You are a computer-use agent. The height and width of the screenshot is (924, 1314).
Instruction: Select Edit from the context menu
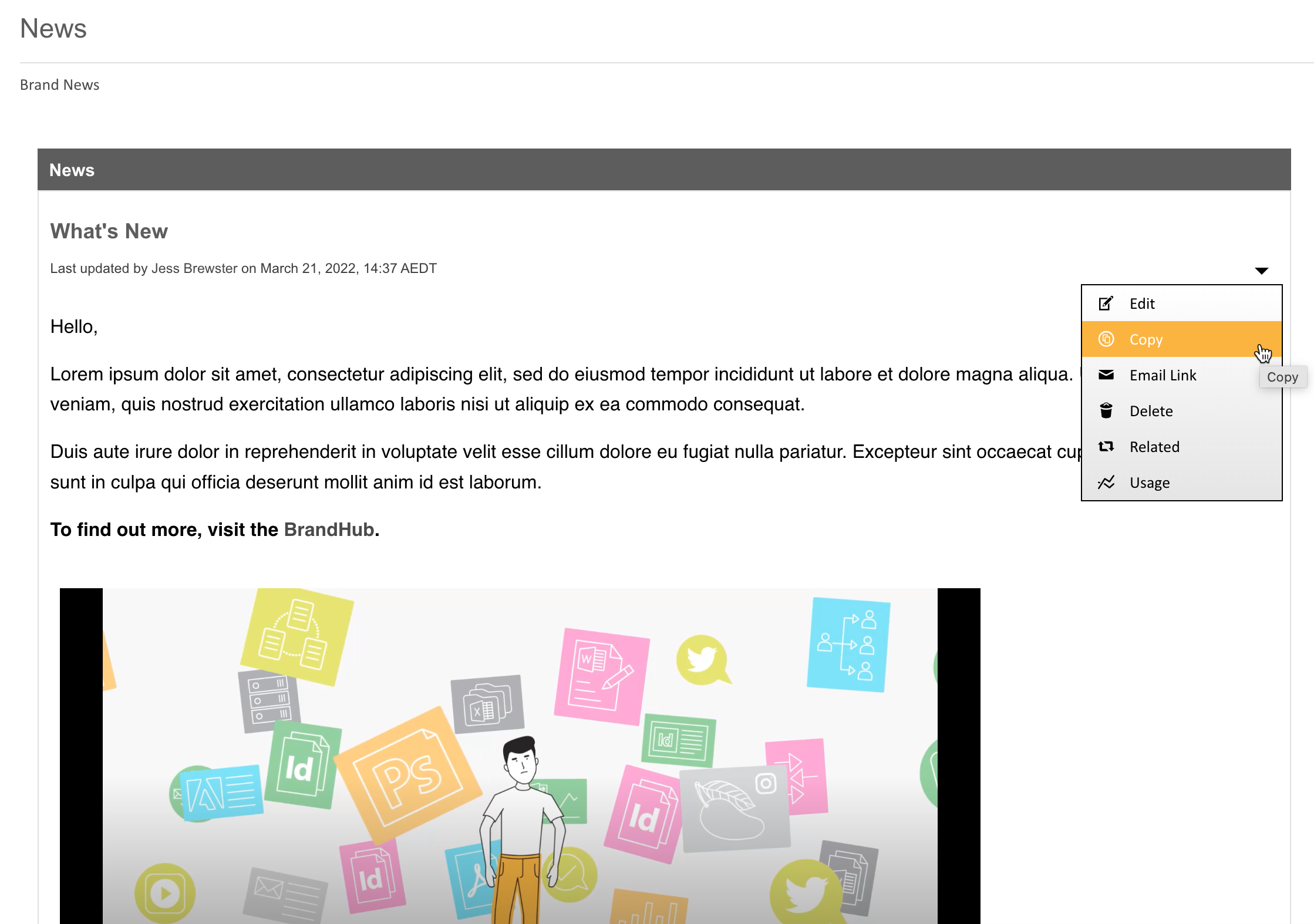click(1142, 303)
